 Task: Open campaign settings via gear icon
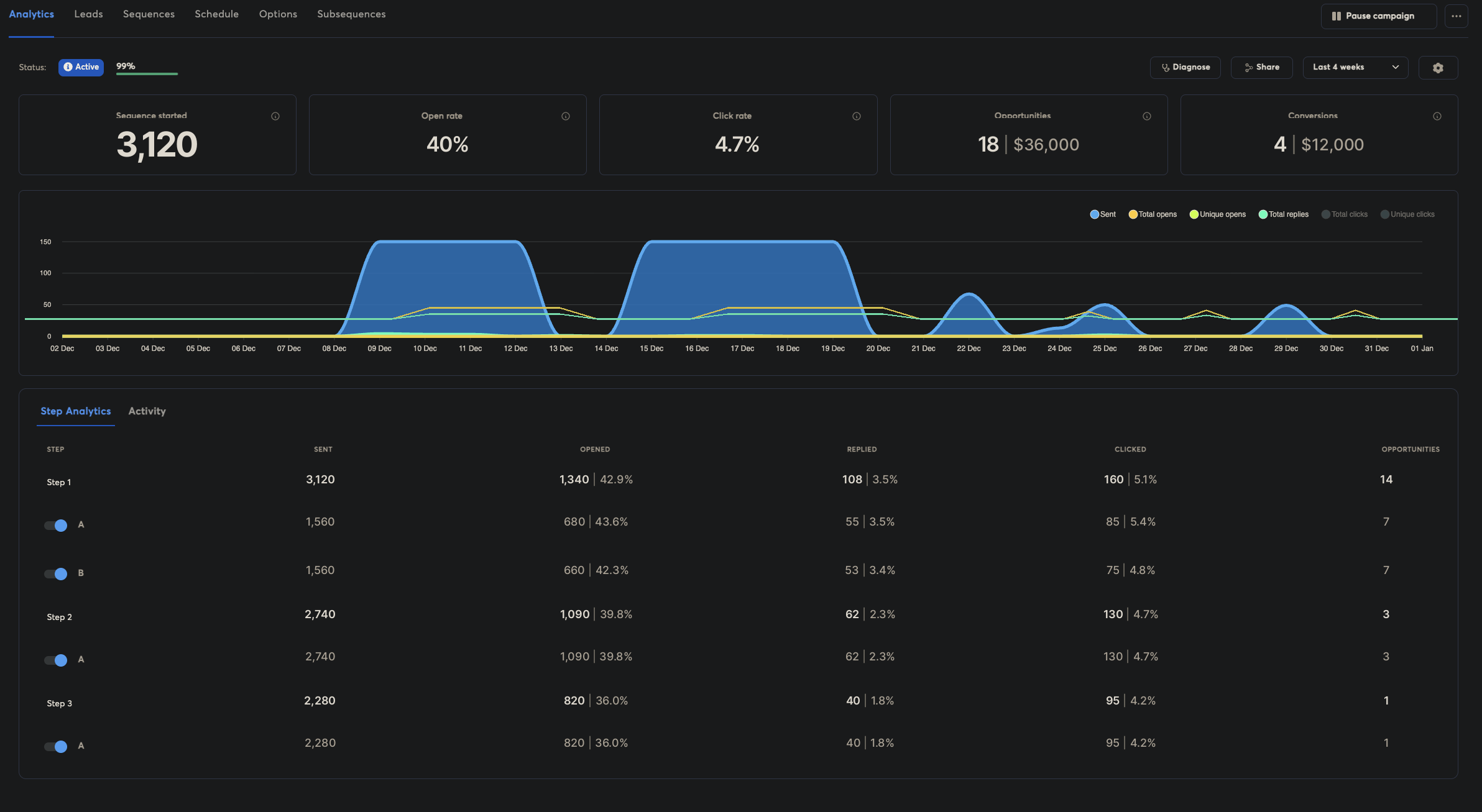tap(1438, 67)
